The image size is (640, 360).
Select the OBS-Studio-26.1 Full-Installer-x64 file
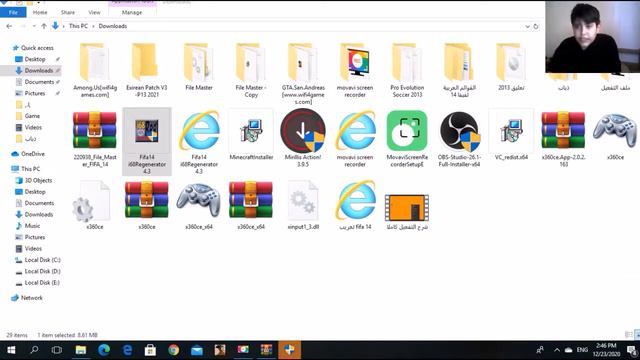[459, 139]
